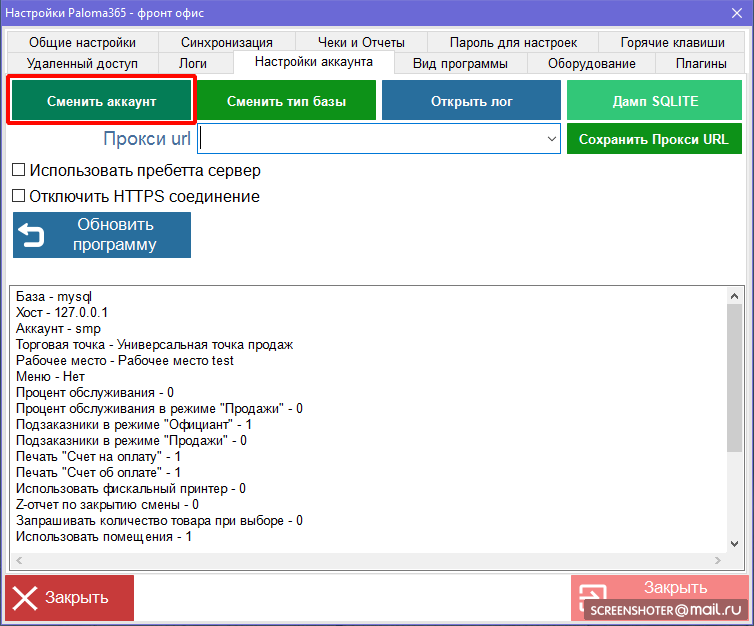
Task: Expand the Прокси url dropdown arrow
Action: coord(551,139)
